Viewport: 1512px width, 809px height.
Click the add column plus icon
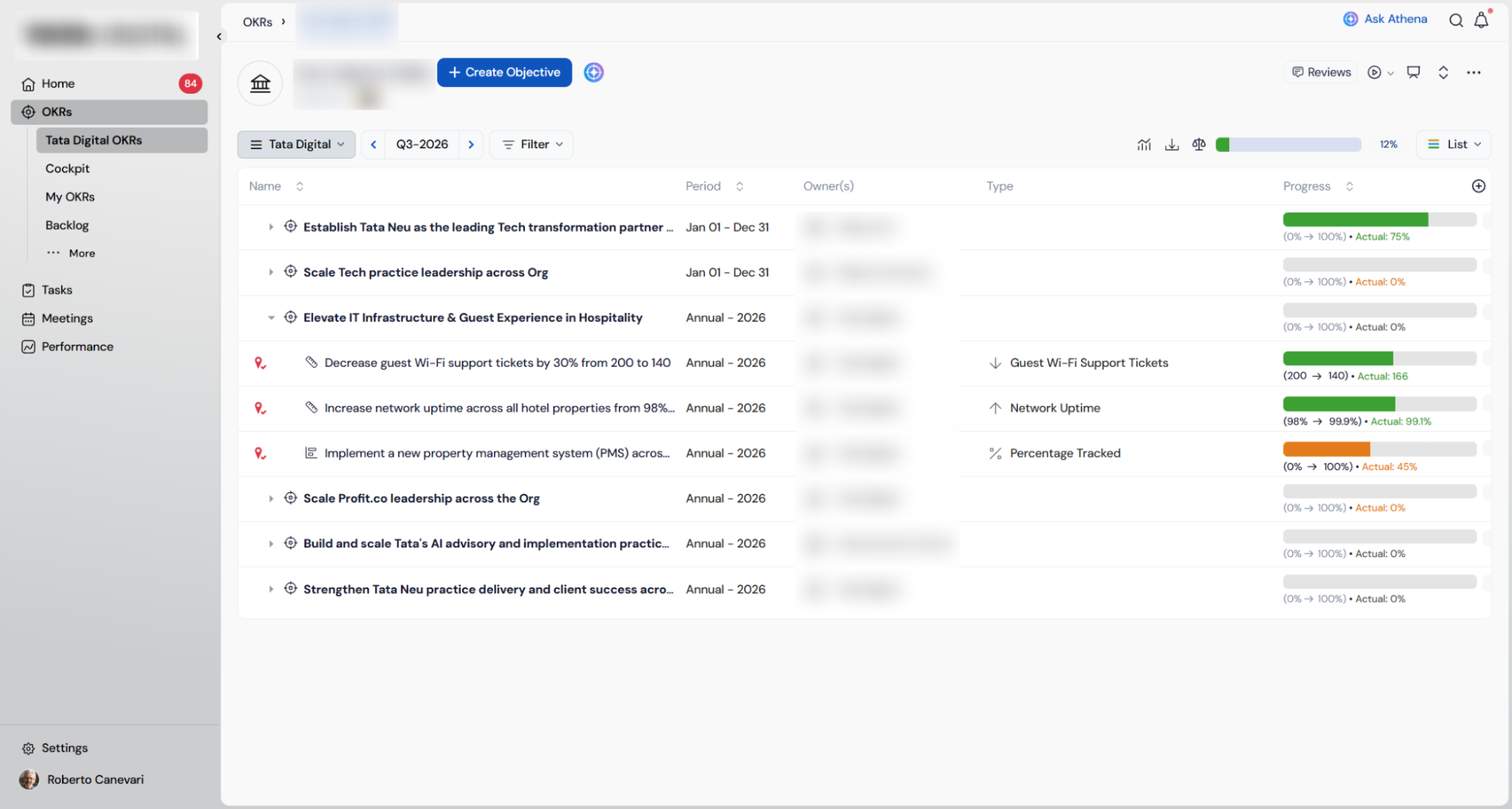(x=1479, y=186)
